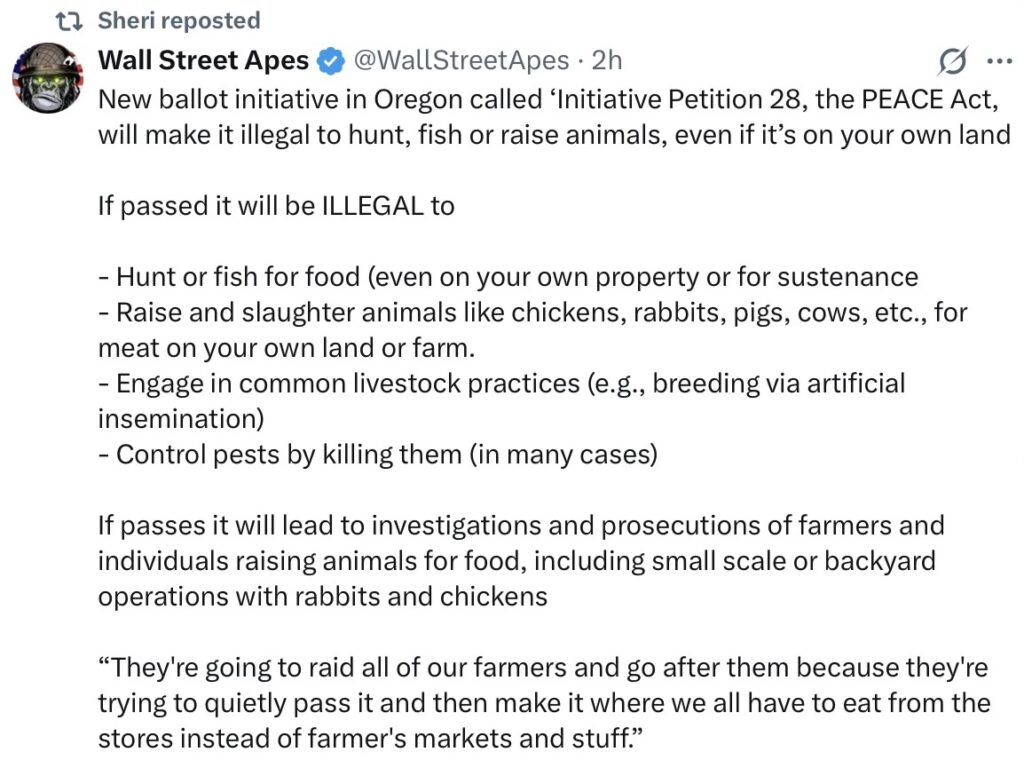Screen dimensions: 1024x768
Task: Open the tweet via the 2h timestamp
Action: (x=607, y=61)
